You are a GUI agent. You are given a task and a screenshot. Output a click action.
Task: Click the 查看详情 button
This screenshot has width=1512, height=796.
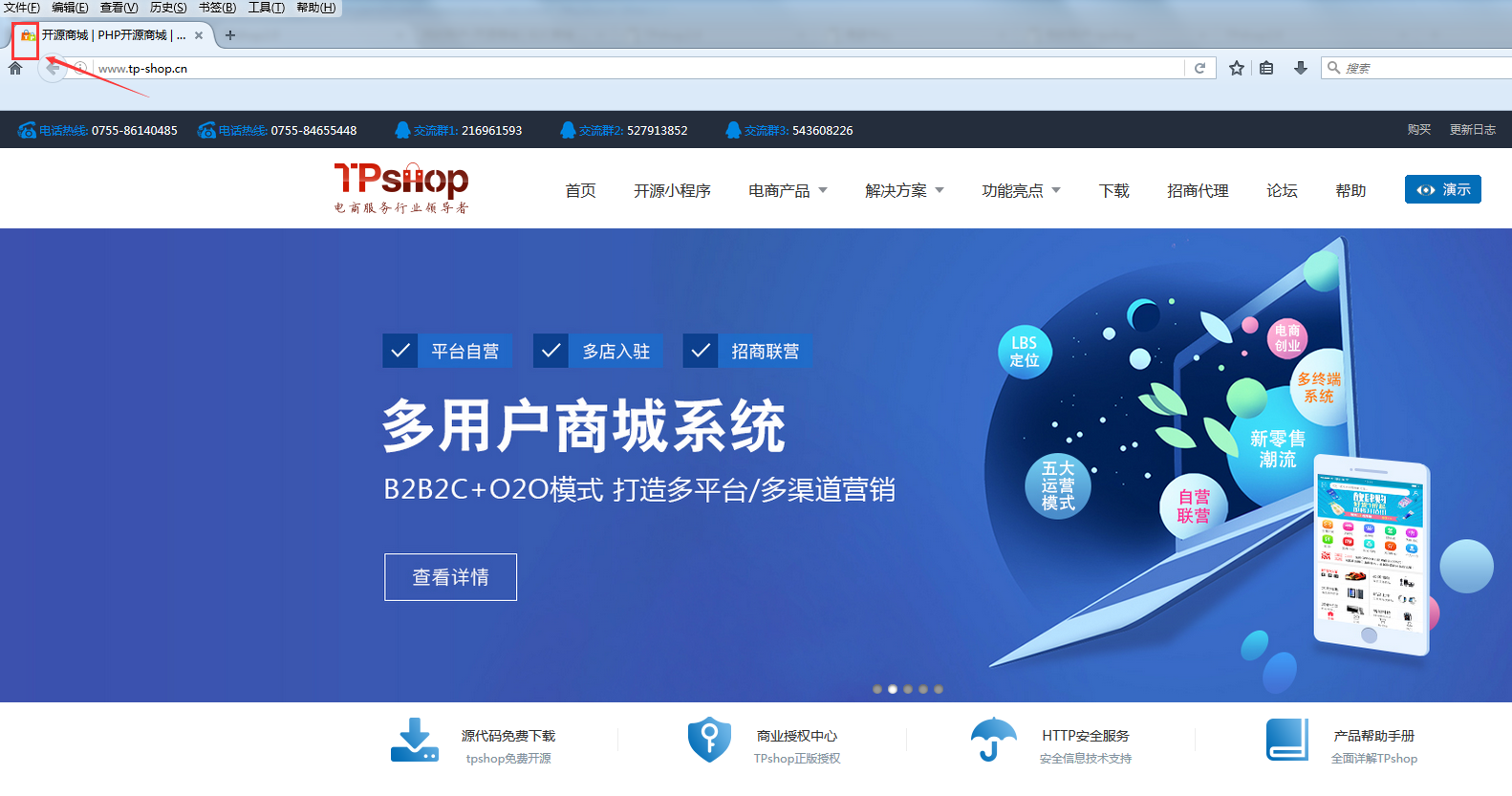450,577
